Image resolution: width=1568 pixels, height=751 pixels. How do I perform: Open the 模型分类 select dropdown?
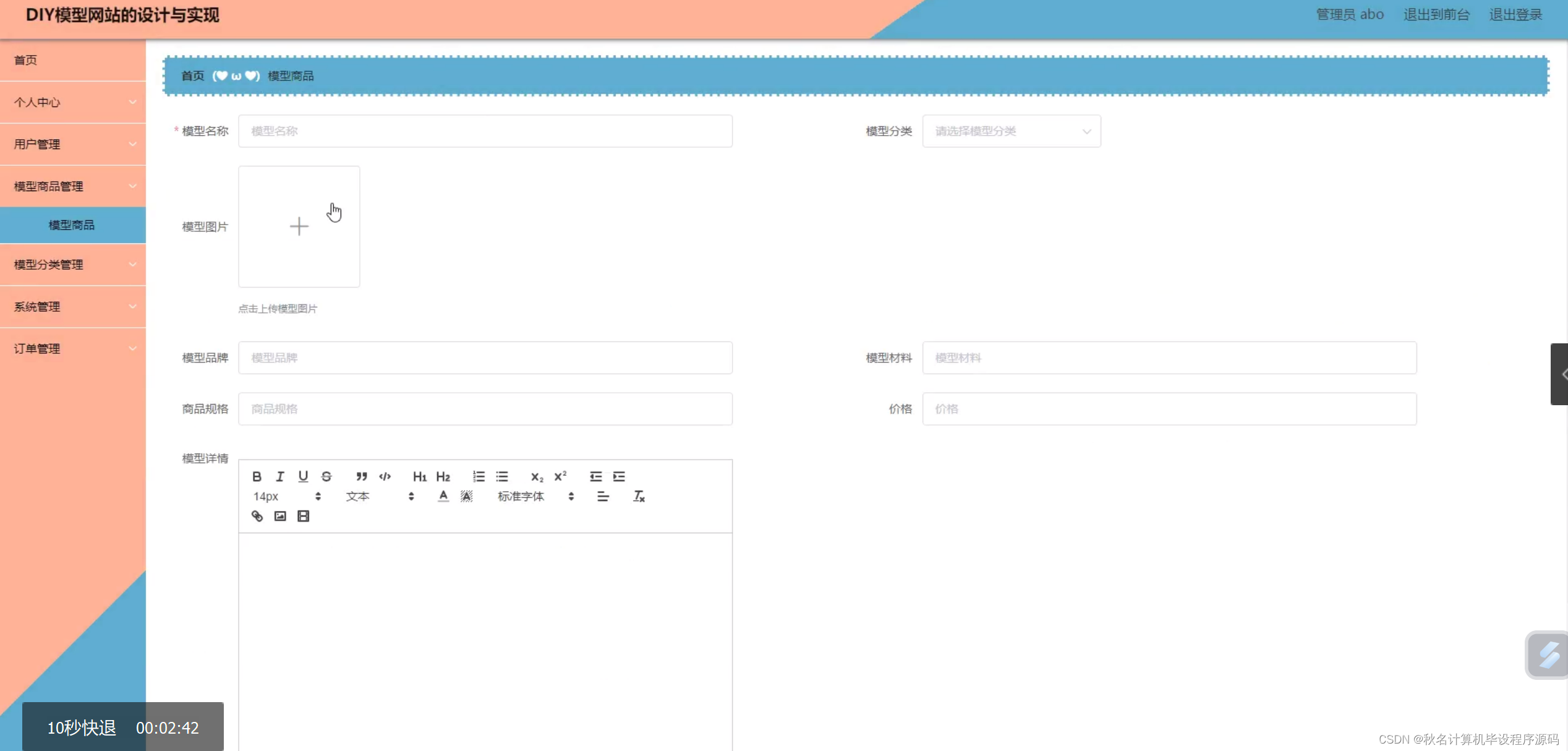(1012, 131)
